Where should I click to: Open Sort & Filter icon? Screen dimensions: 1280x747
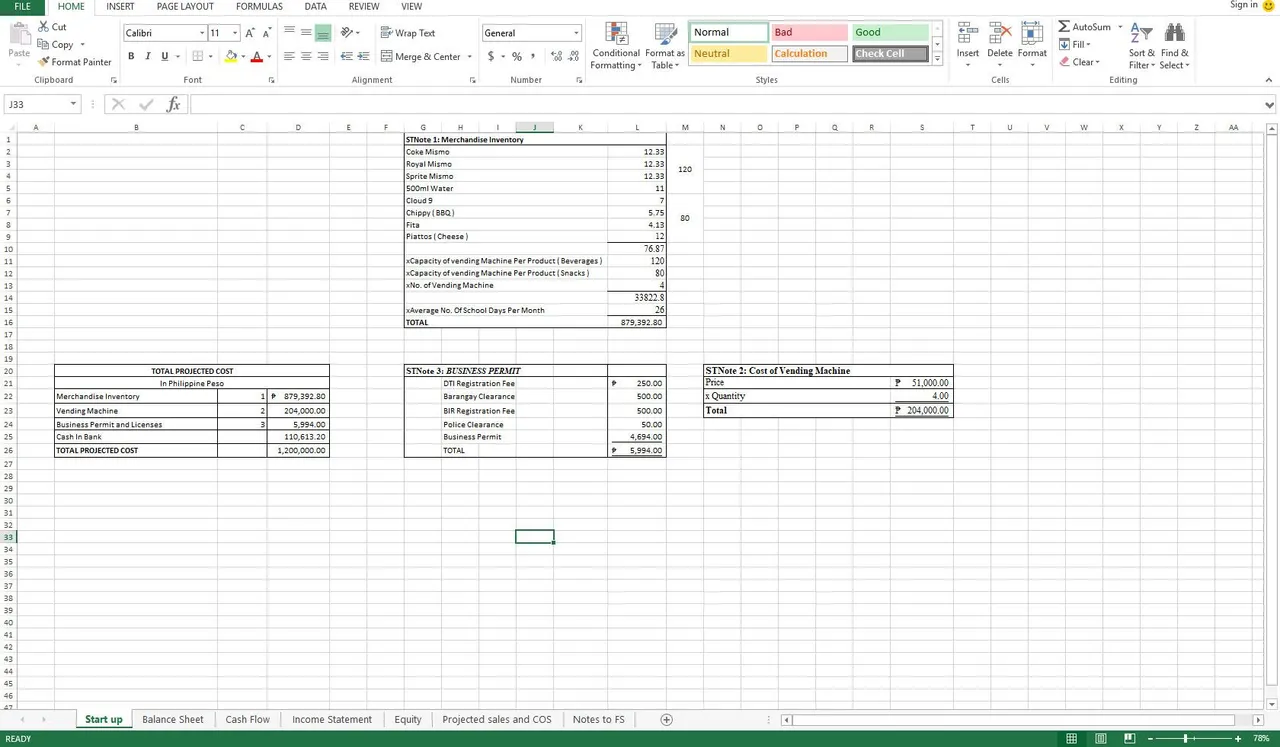[x=1141, y=33]
